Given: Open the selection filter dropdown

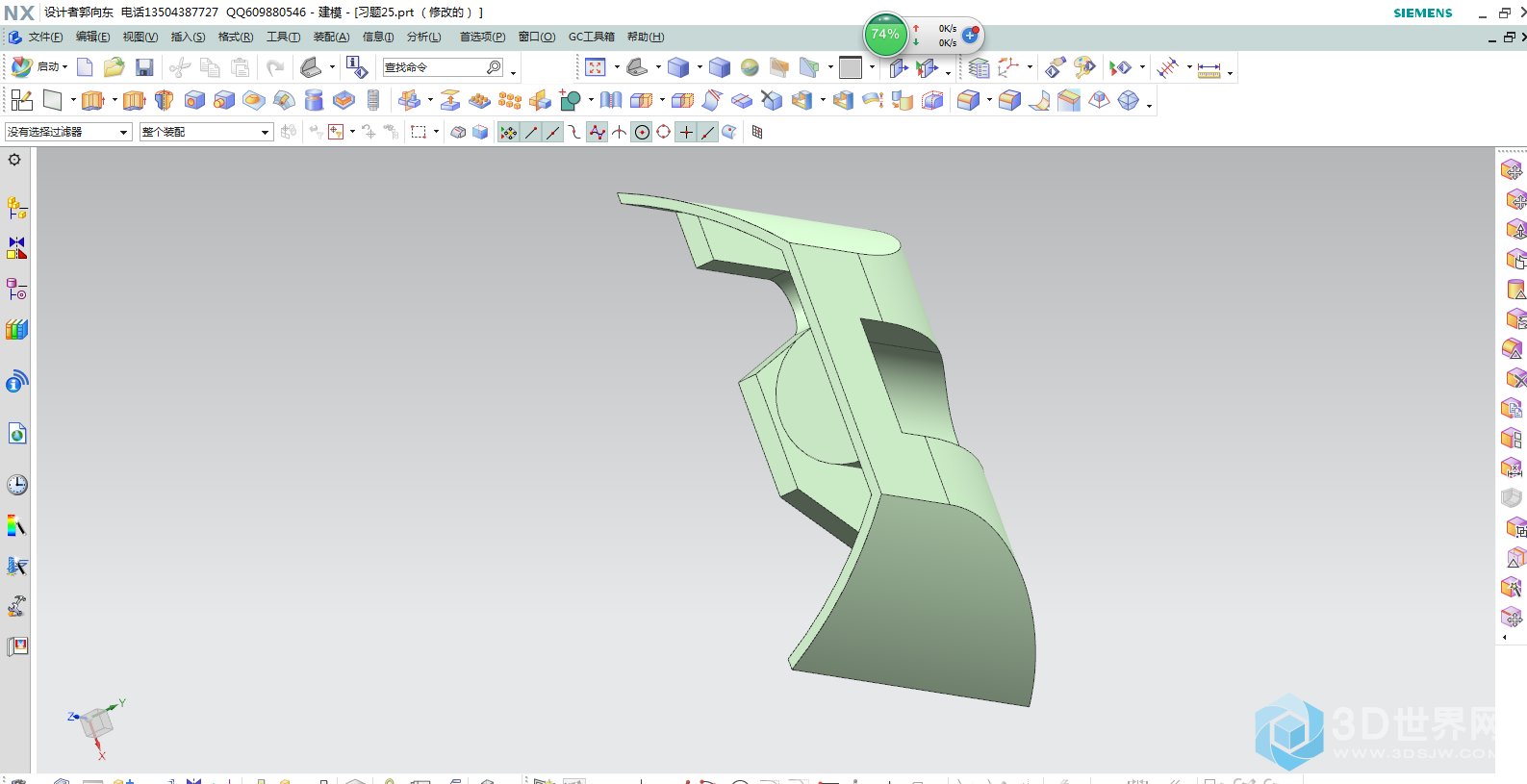Looking at the screenshot, I should (68, 132).
